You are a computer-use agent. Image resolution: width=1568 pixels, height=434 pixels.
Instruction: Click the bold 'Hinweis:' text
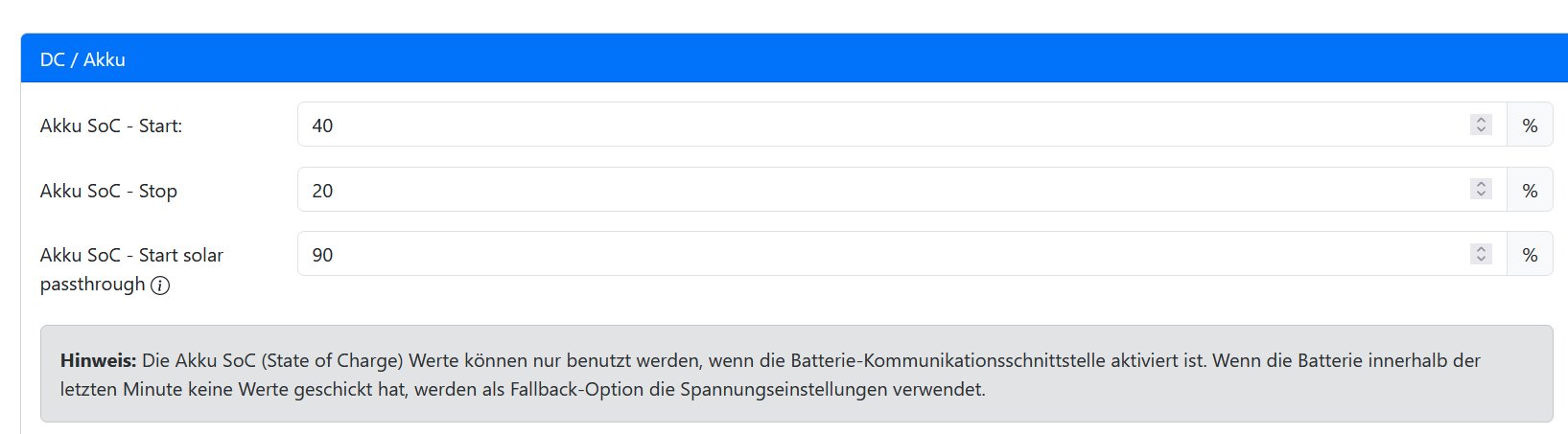tap(99, 360)
